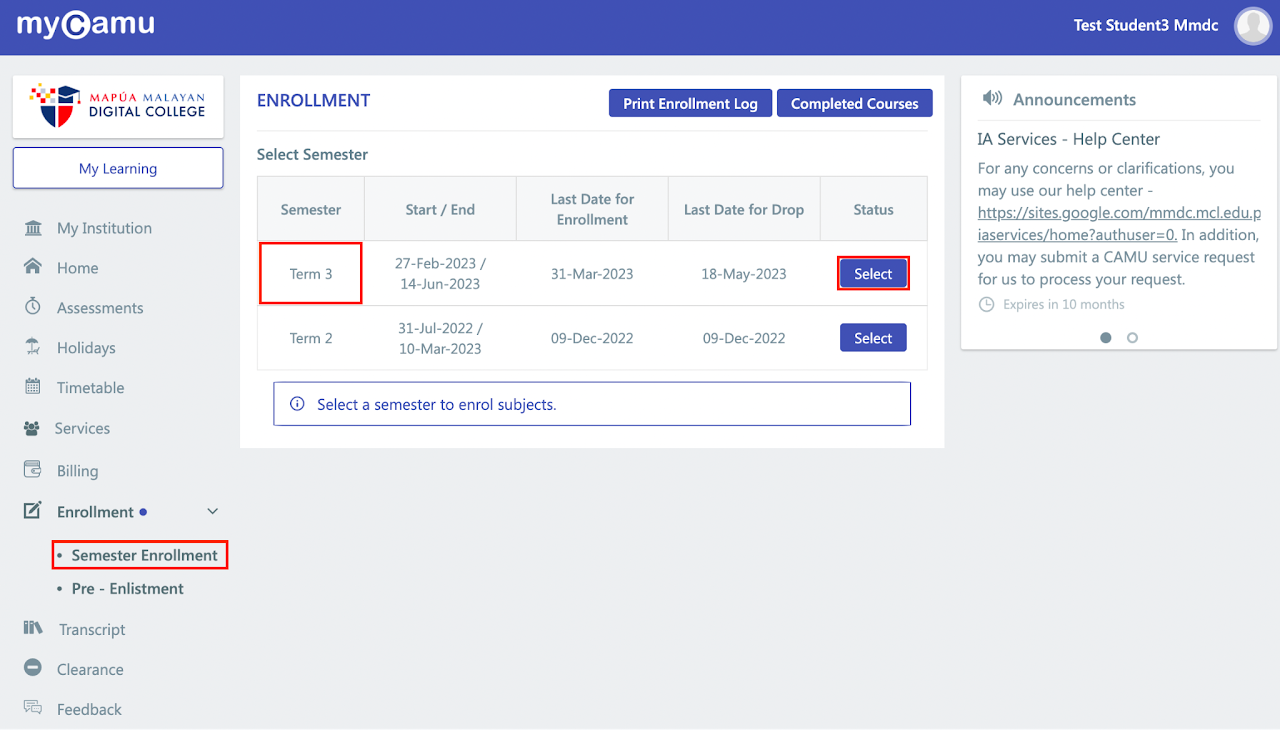Click the Term 3 semester cell
The width and height of the screenshot is (1280, 730).
tap(311, 273)
